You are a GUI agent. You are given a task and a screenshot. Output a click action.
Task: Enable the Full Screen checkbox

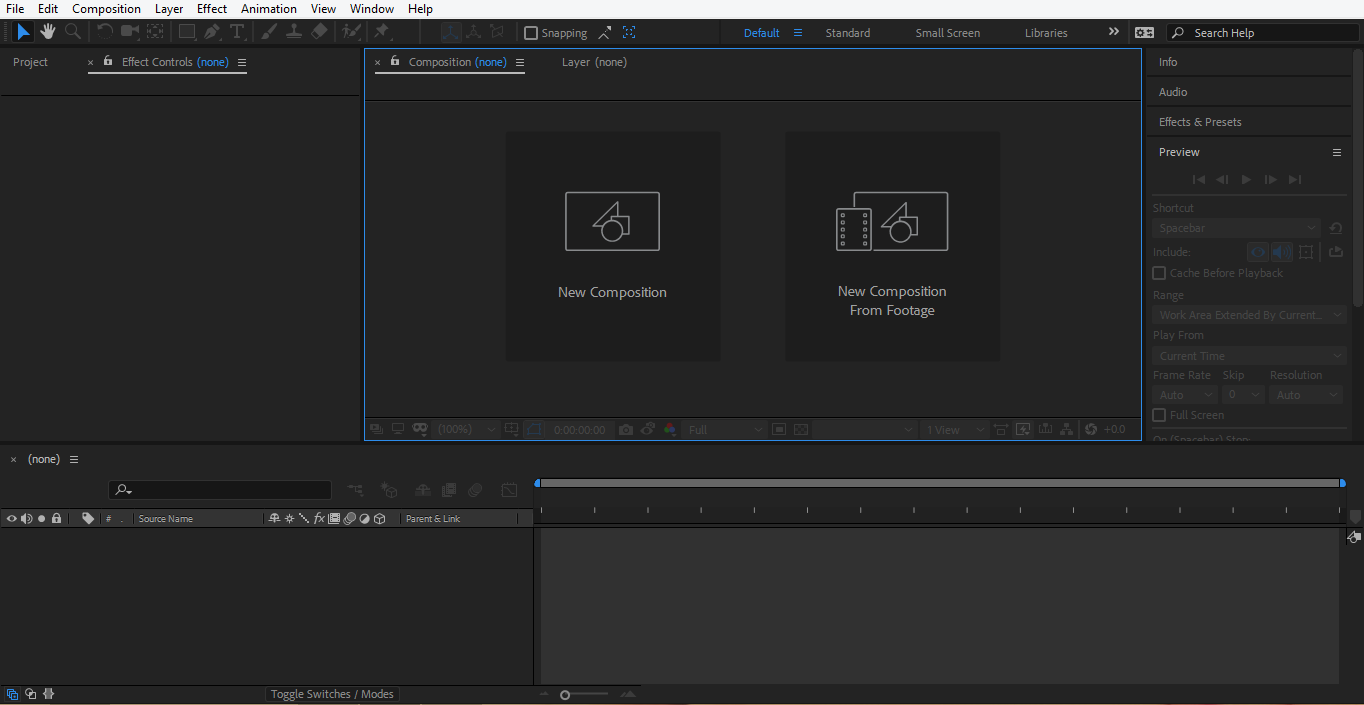click(x=1160, y=415)
